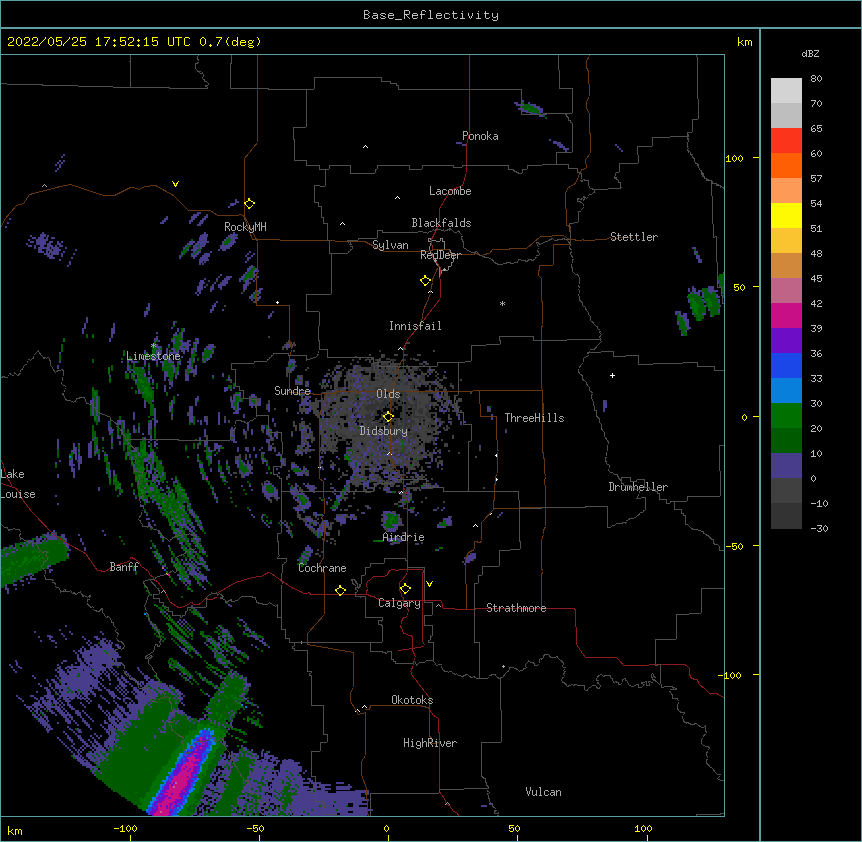Click the Airdrie city label

[x=404, y=537]
